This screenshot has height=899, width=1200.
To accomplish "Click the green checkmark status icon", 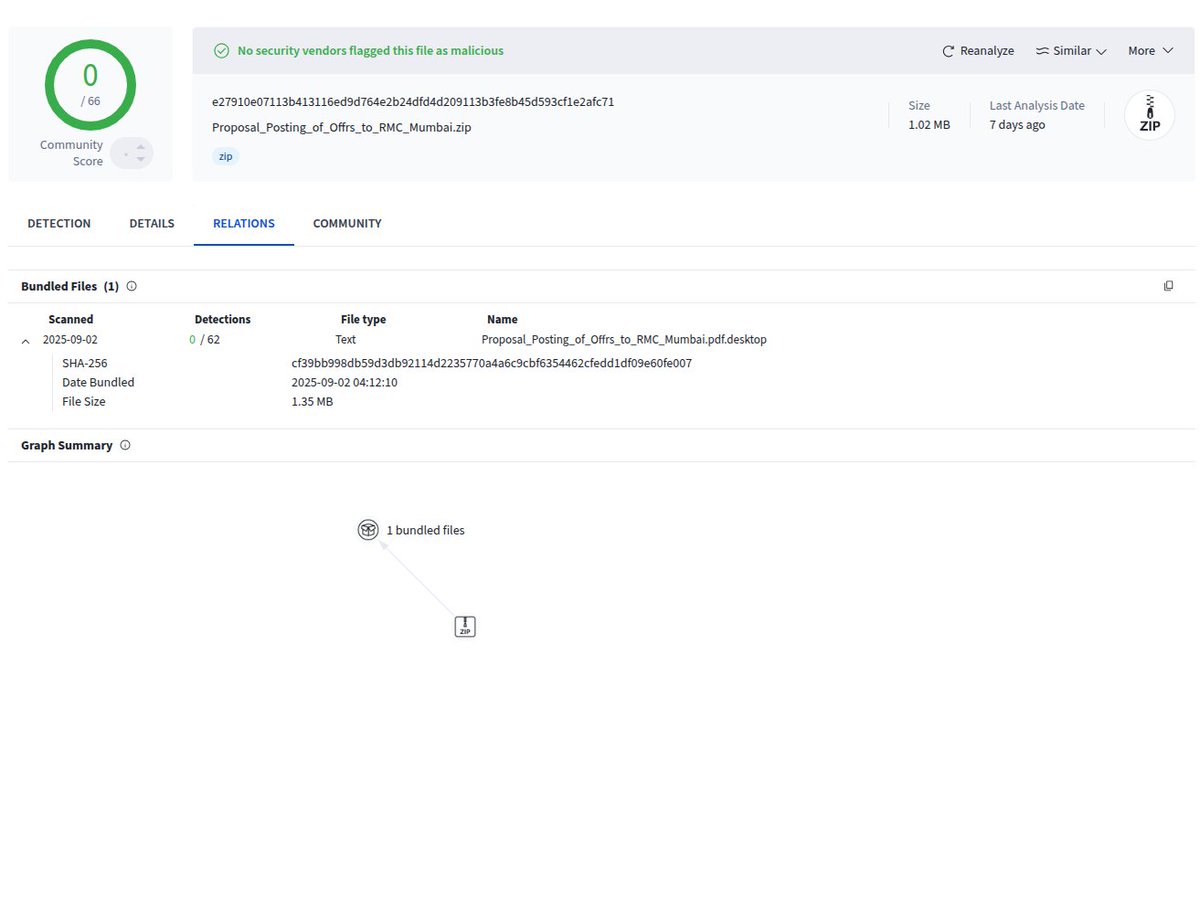I will point(222,51).
